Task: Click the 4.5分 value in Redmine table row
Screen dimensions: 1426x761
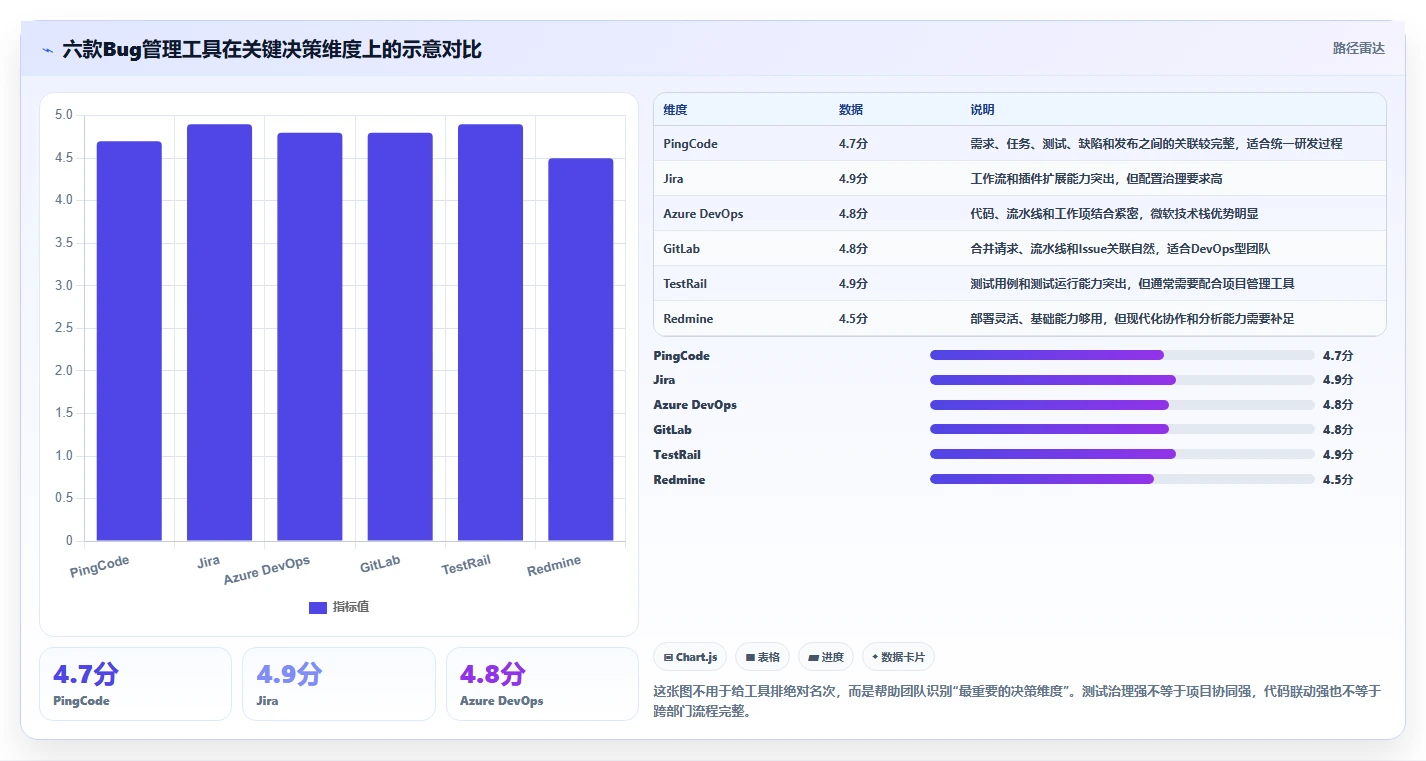Action: coord(853,319)
